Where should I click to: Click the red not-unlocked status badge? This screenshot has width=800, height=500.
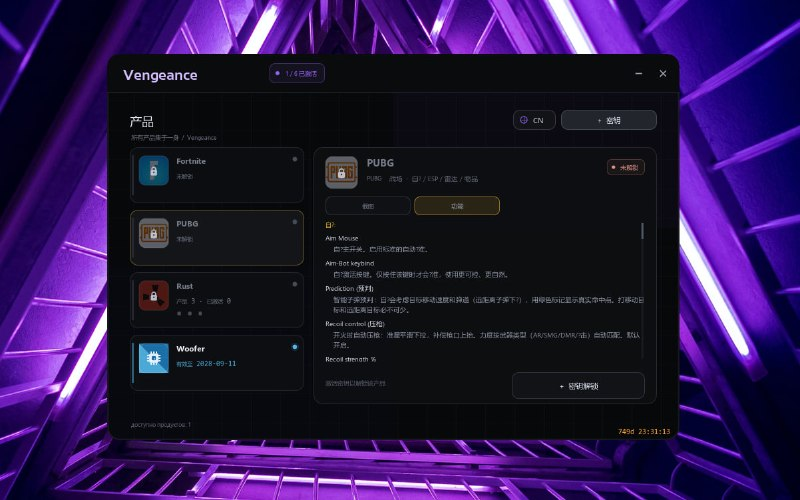click(626, 167)
